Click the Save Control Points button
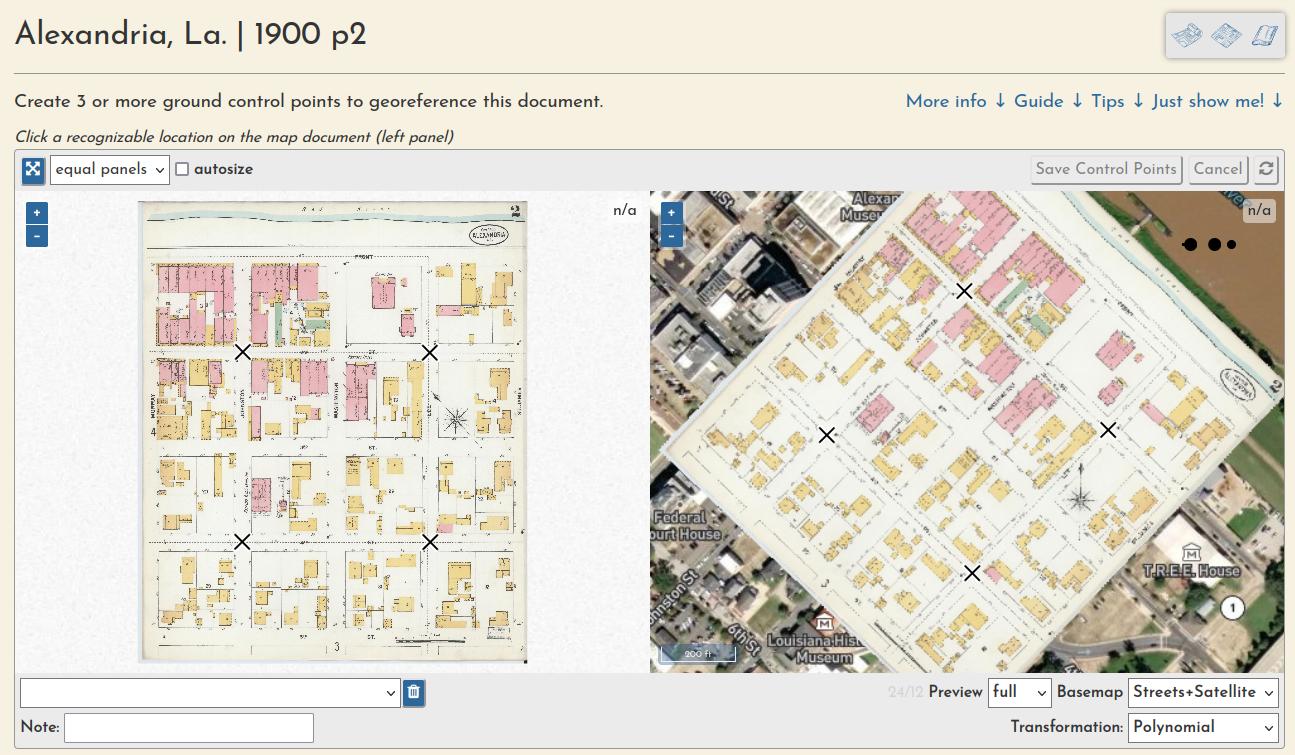 1106,169
